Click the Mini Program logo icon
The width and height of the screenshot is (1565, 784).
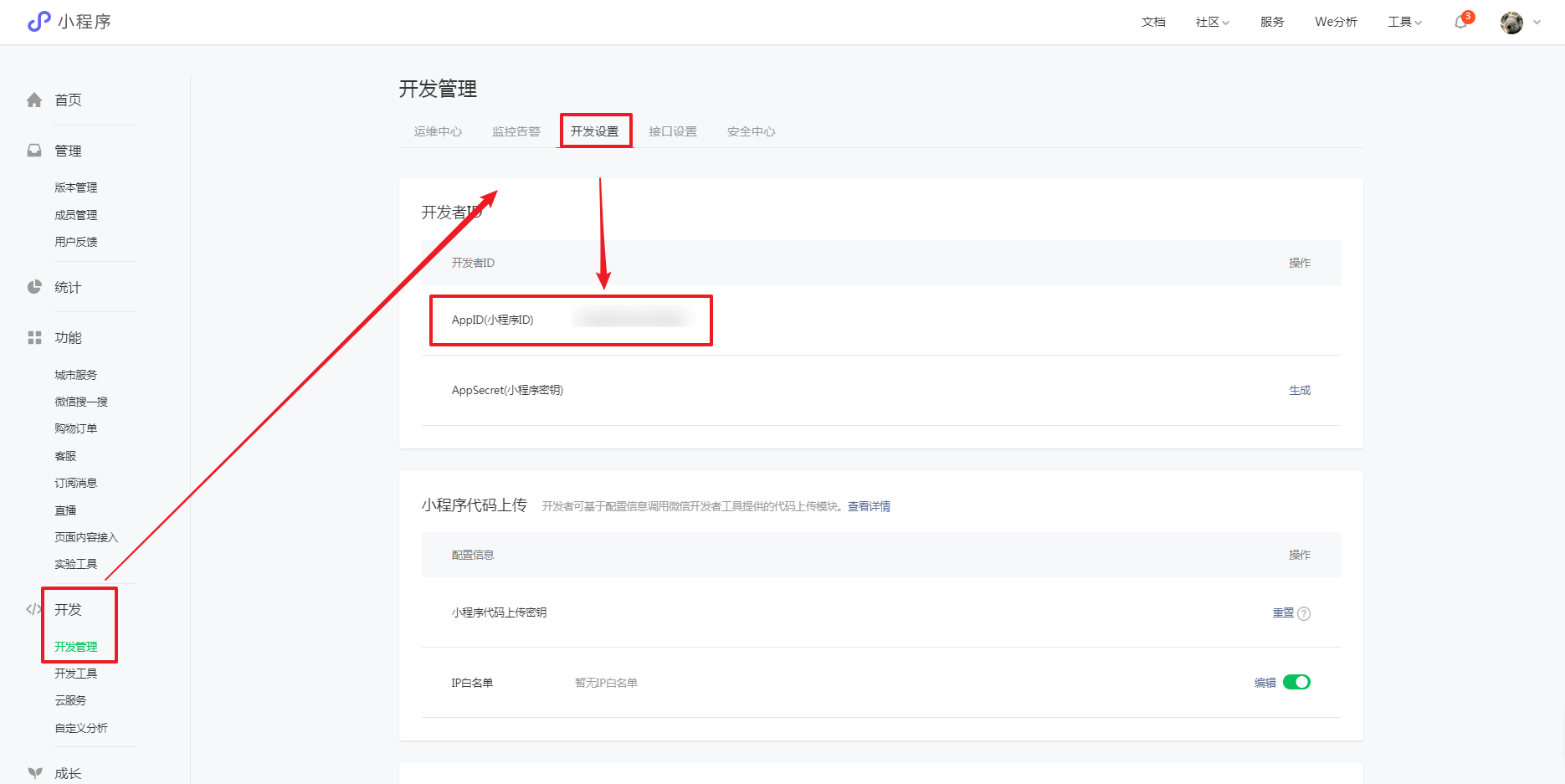click(38, 22)
